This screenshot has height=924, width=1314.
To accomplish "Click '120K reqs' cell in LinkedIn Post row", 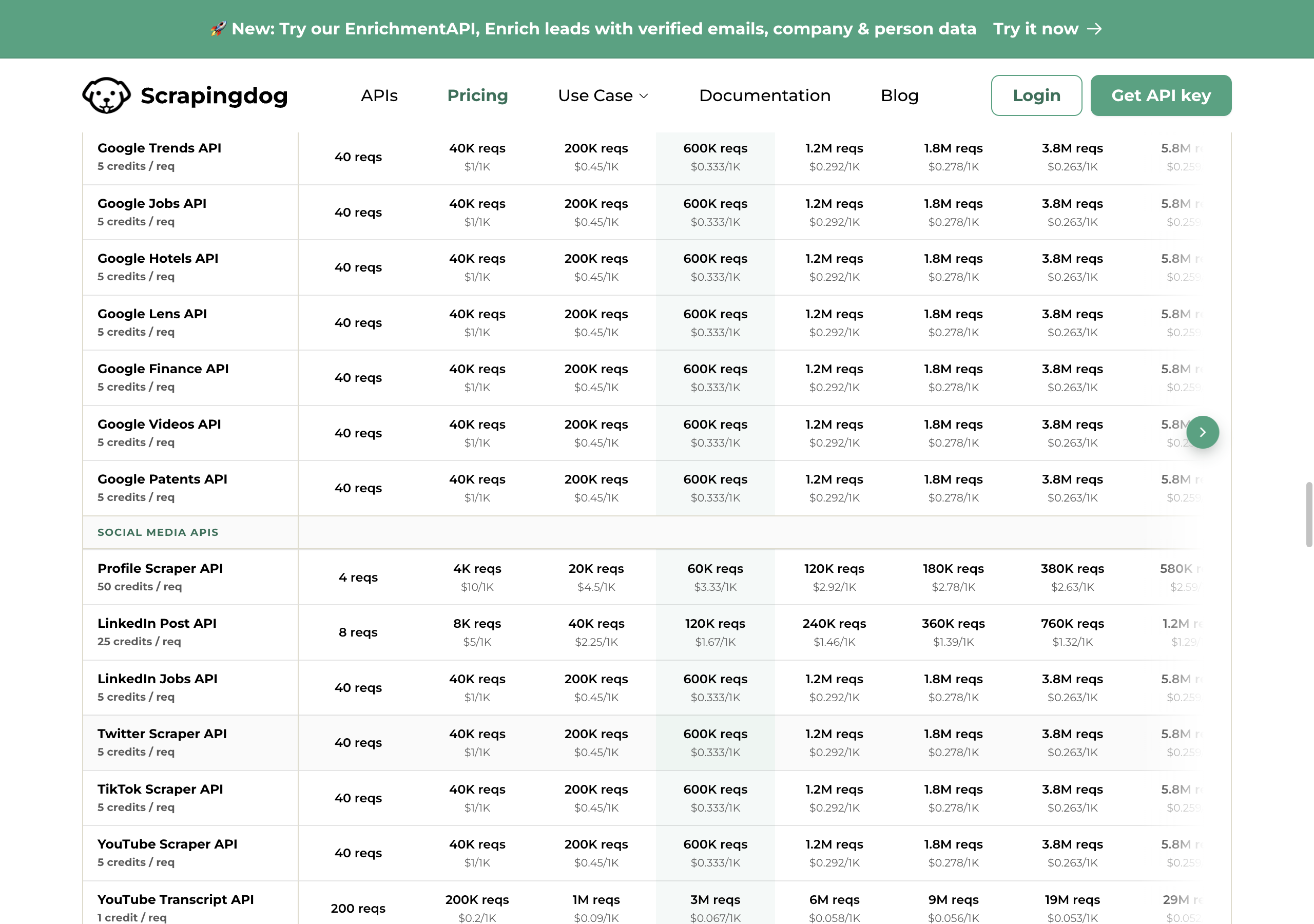I will (716, 624).
